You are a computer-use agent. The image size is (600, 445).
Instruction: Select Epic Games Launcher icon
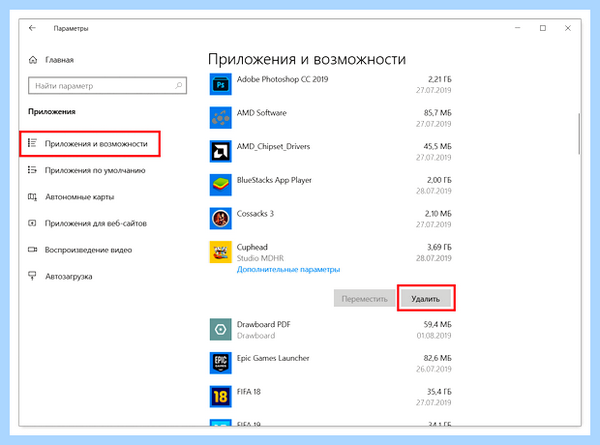(220, 363)
